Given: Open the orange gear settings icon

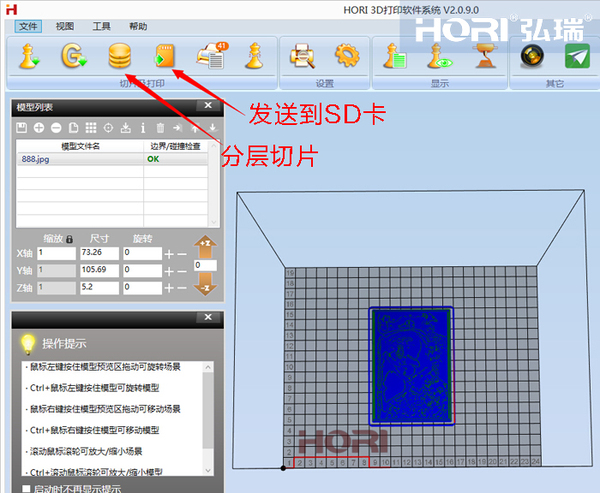Looking at the screenshot, I should (347, 56).
